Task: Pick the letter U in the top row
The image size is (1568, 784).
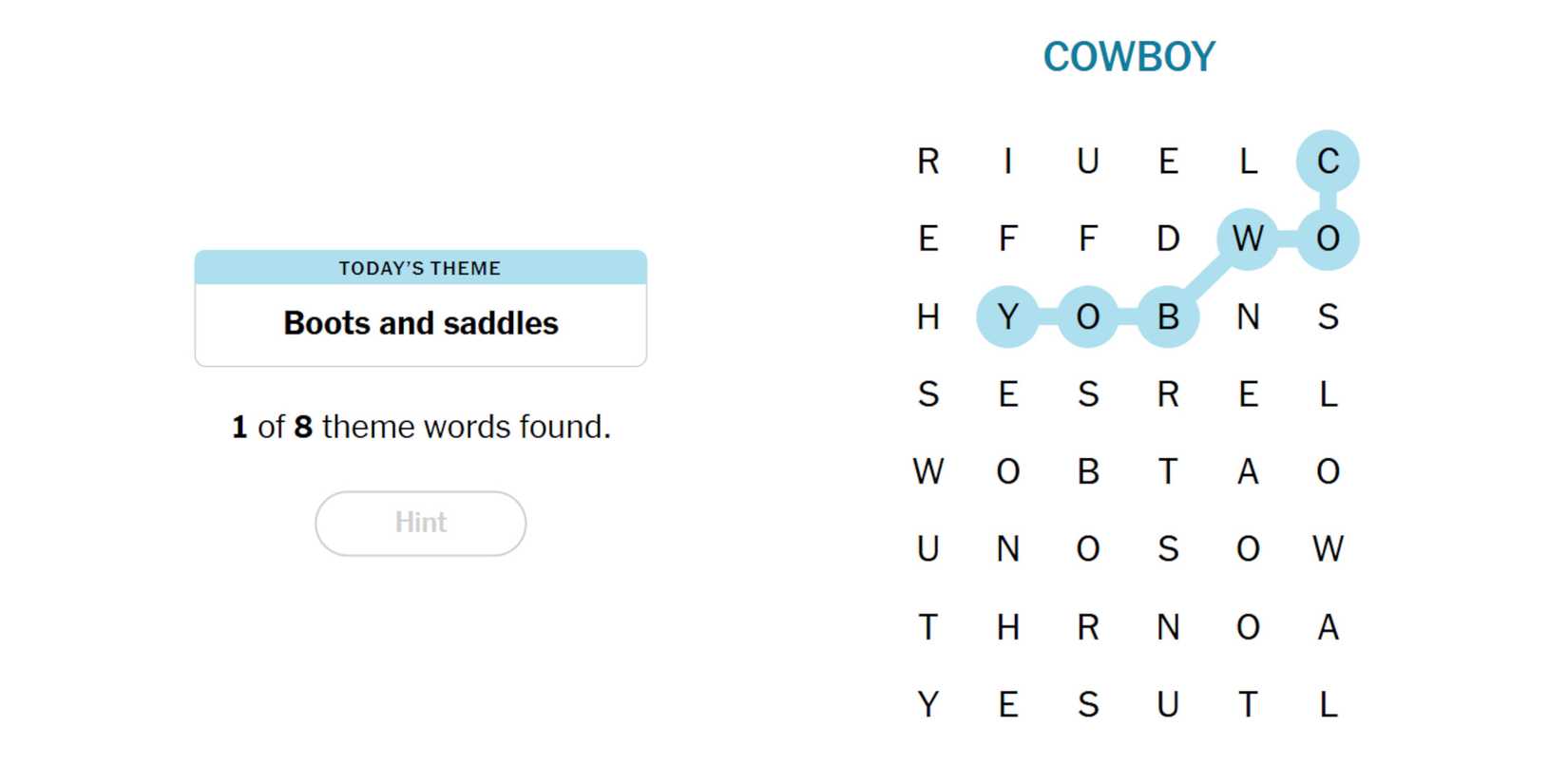Action: 1088,162
